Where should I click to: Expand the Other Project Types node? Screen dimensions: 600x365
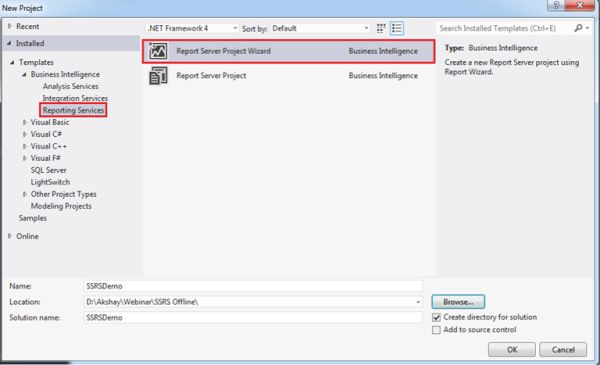pyautogui.click(x=24, y=194)
